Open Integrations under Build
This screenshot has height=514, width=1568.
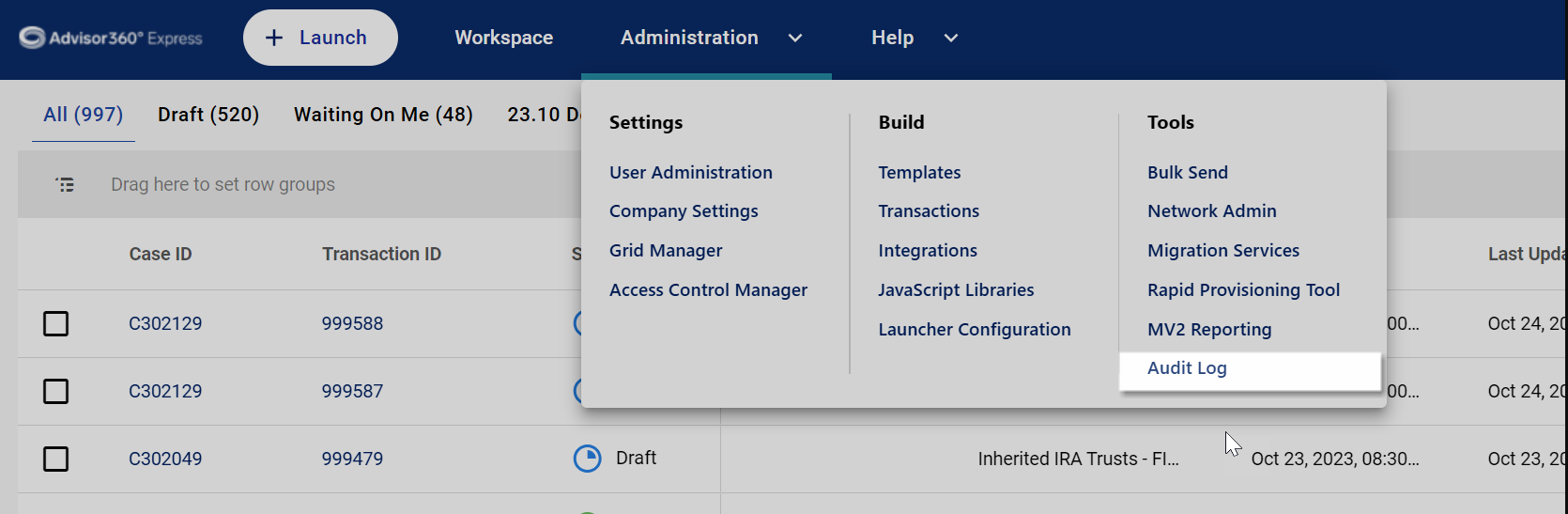point(928,251)
